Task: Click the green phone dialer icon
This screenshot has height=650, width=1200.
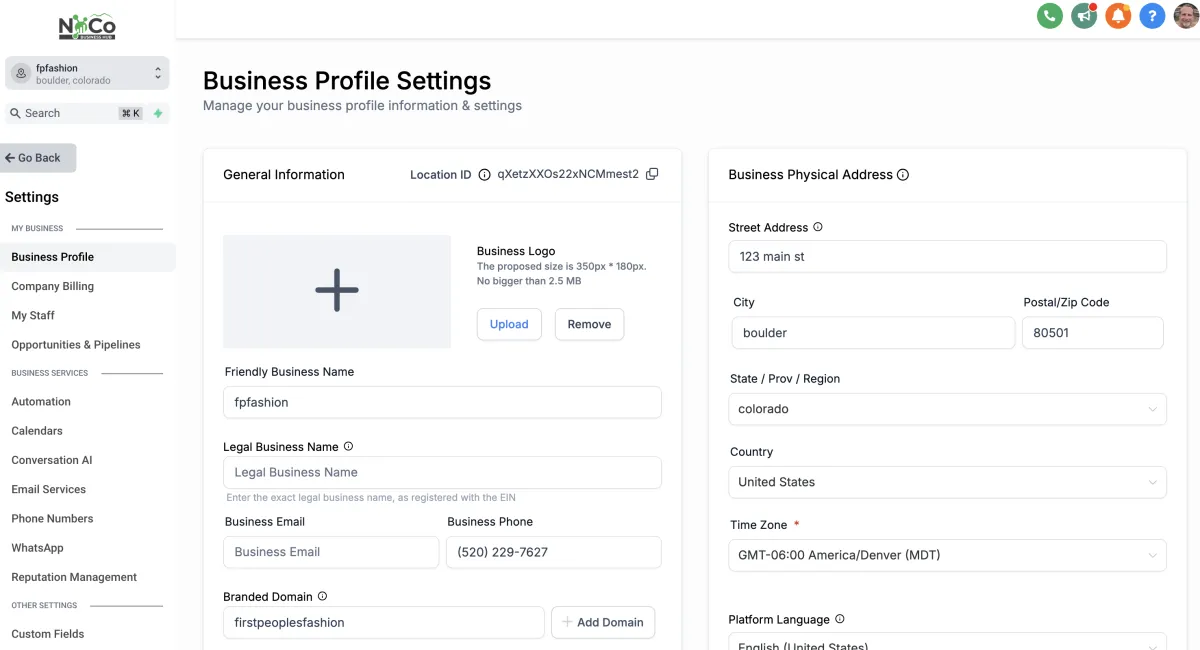Action: [1049, 15]
